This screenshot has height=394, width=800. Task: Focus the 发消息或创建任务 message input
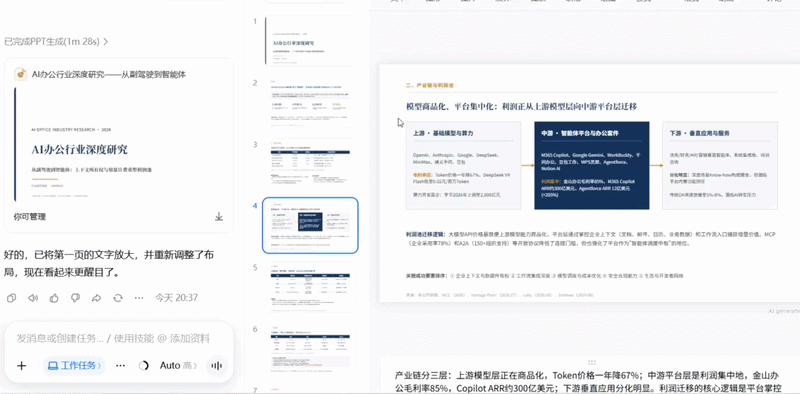pyautogui.click(x=113, y=338)
